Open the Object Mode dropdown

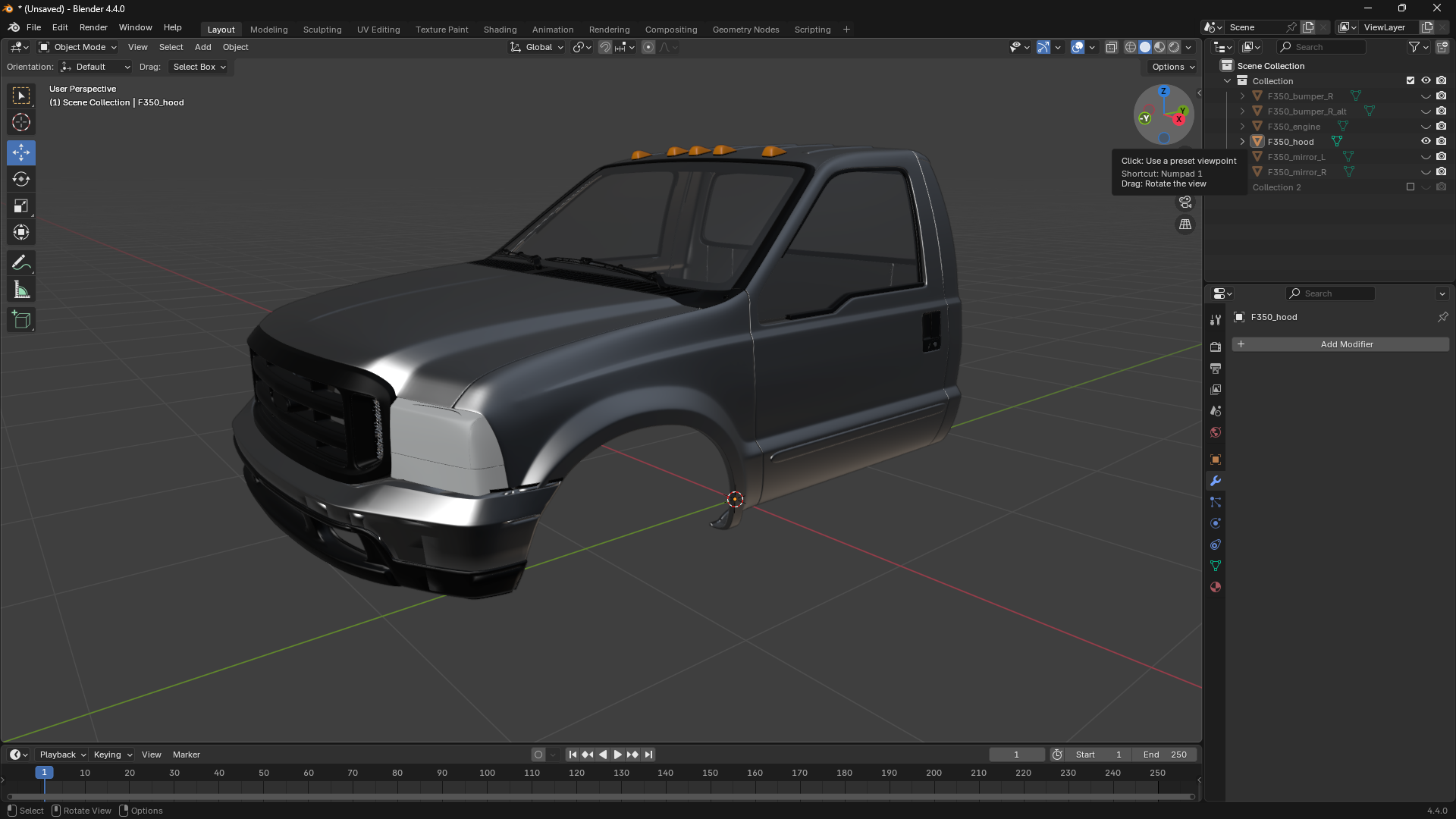tap(78, 47)
